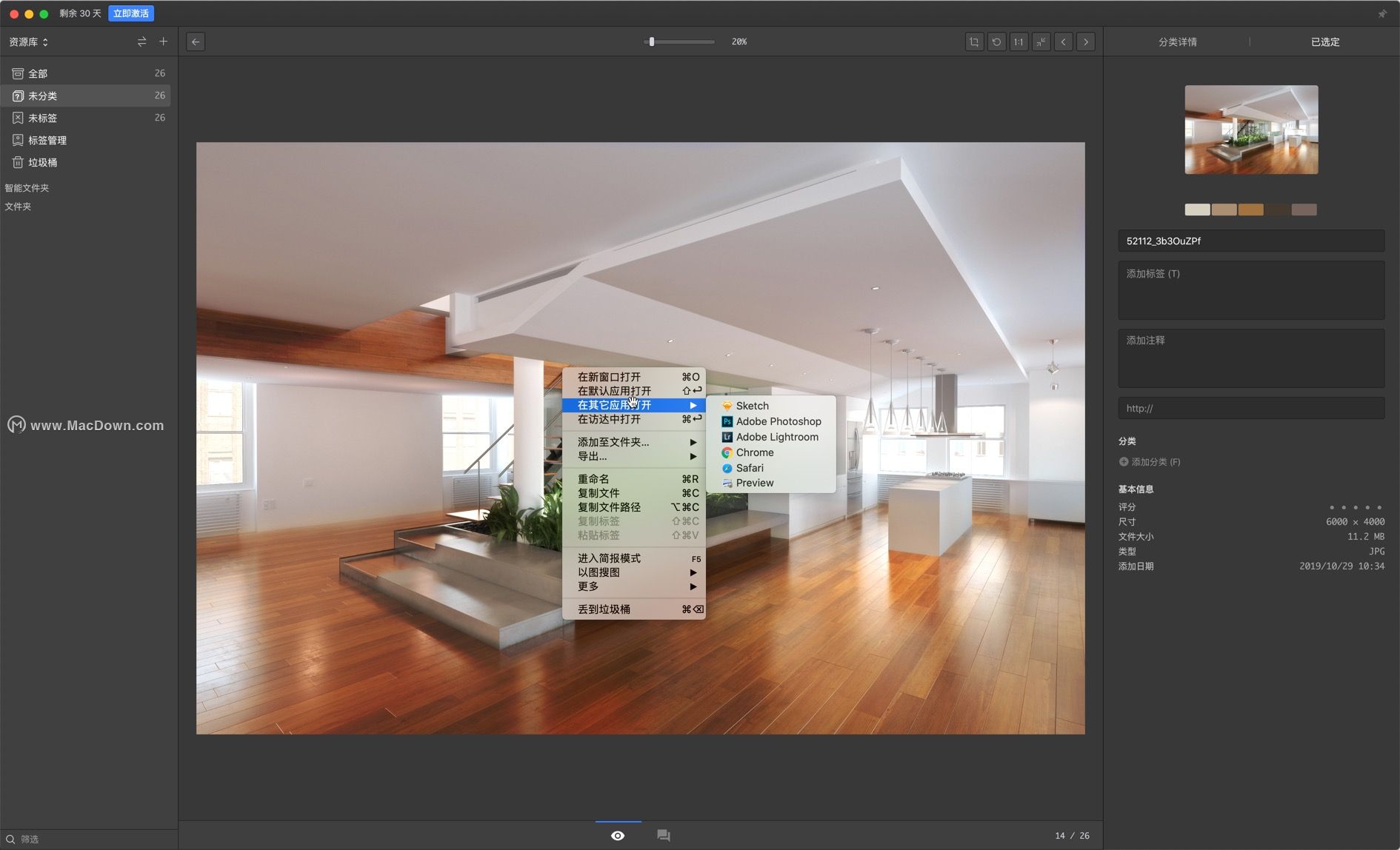Click the shrink-to-fit arrows icon
The image size is (1400, 850).
pyautogui.click(x=1041, y=42)
